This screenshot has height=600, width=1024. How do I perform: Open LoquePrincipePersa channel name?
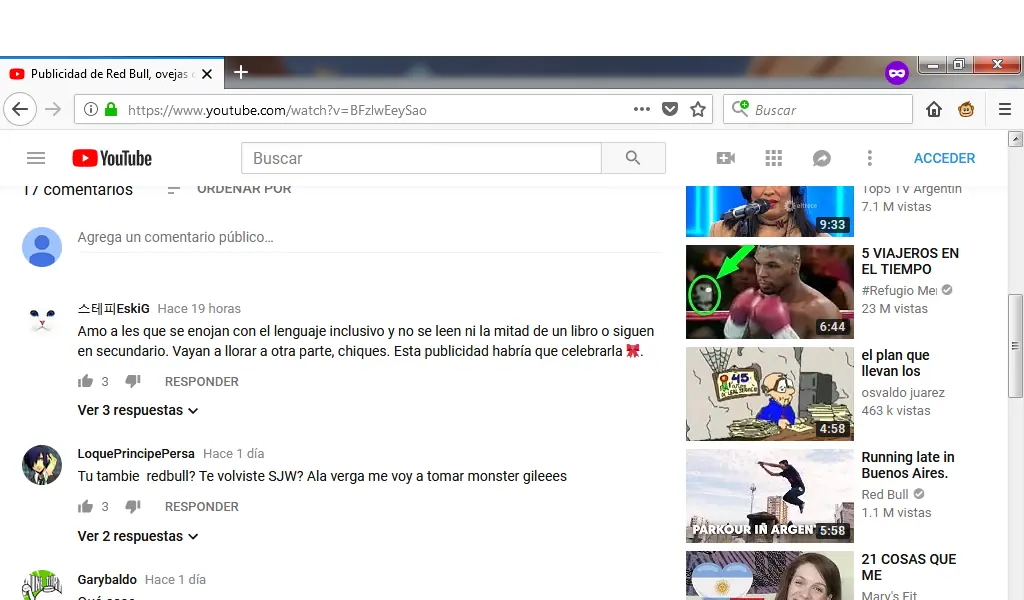click(136, 454)
